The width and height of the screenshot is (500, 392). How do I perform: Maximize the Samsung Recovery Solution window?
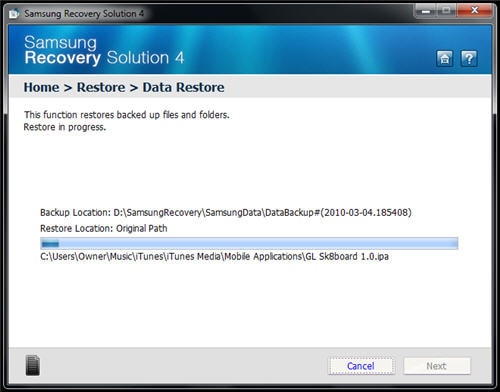(x=447, y=11)
